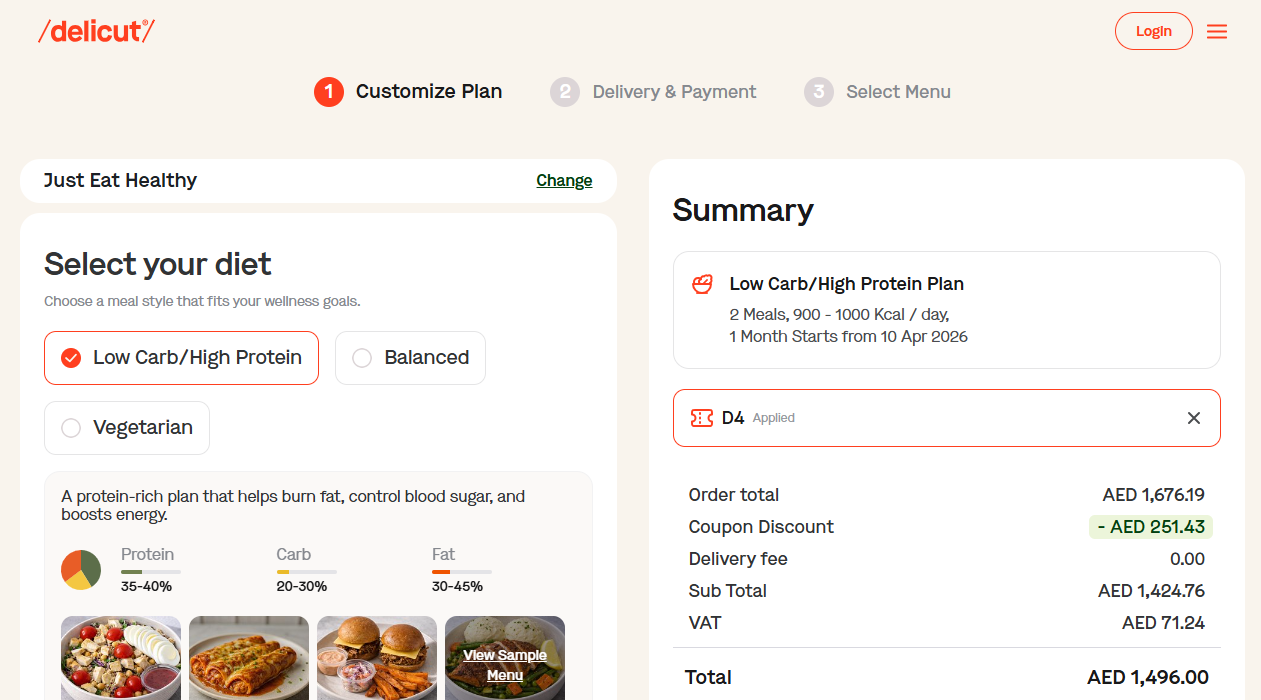Switch to the Select Menu step

tap(877, 91)
